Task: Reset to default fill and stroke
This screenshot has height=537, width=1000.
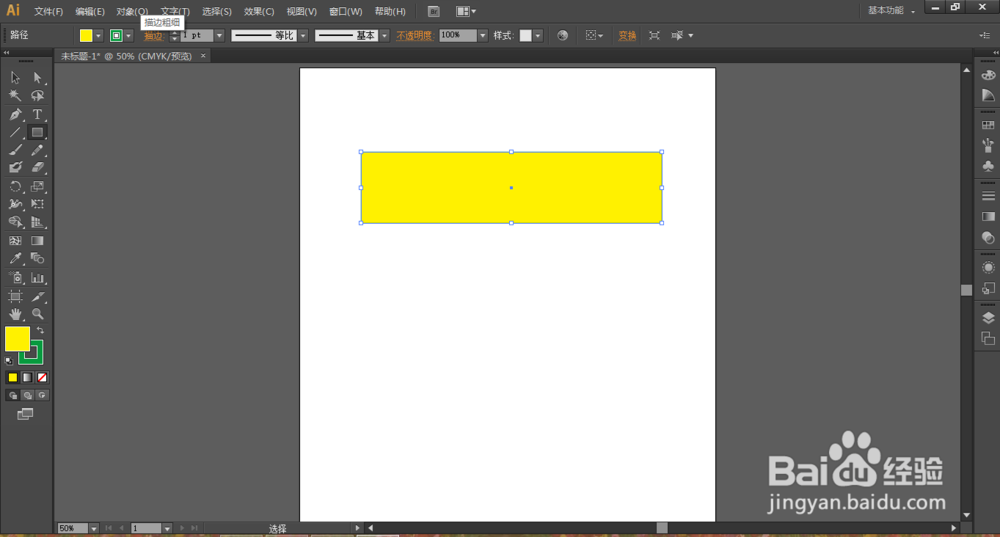Action: (9, 361)
